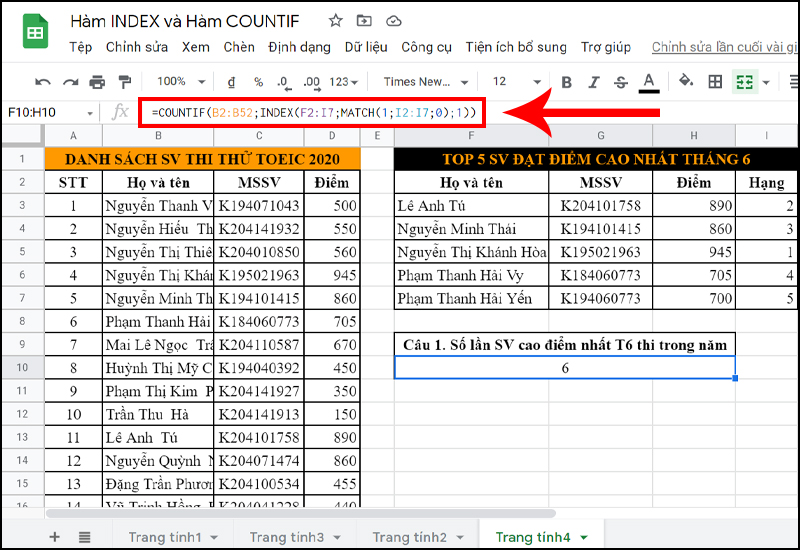800x550 pixels.
Task: Open the Định dạng menu
Action: [x=299, y=47]
